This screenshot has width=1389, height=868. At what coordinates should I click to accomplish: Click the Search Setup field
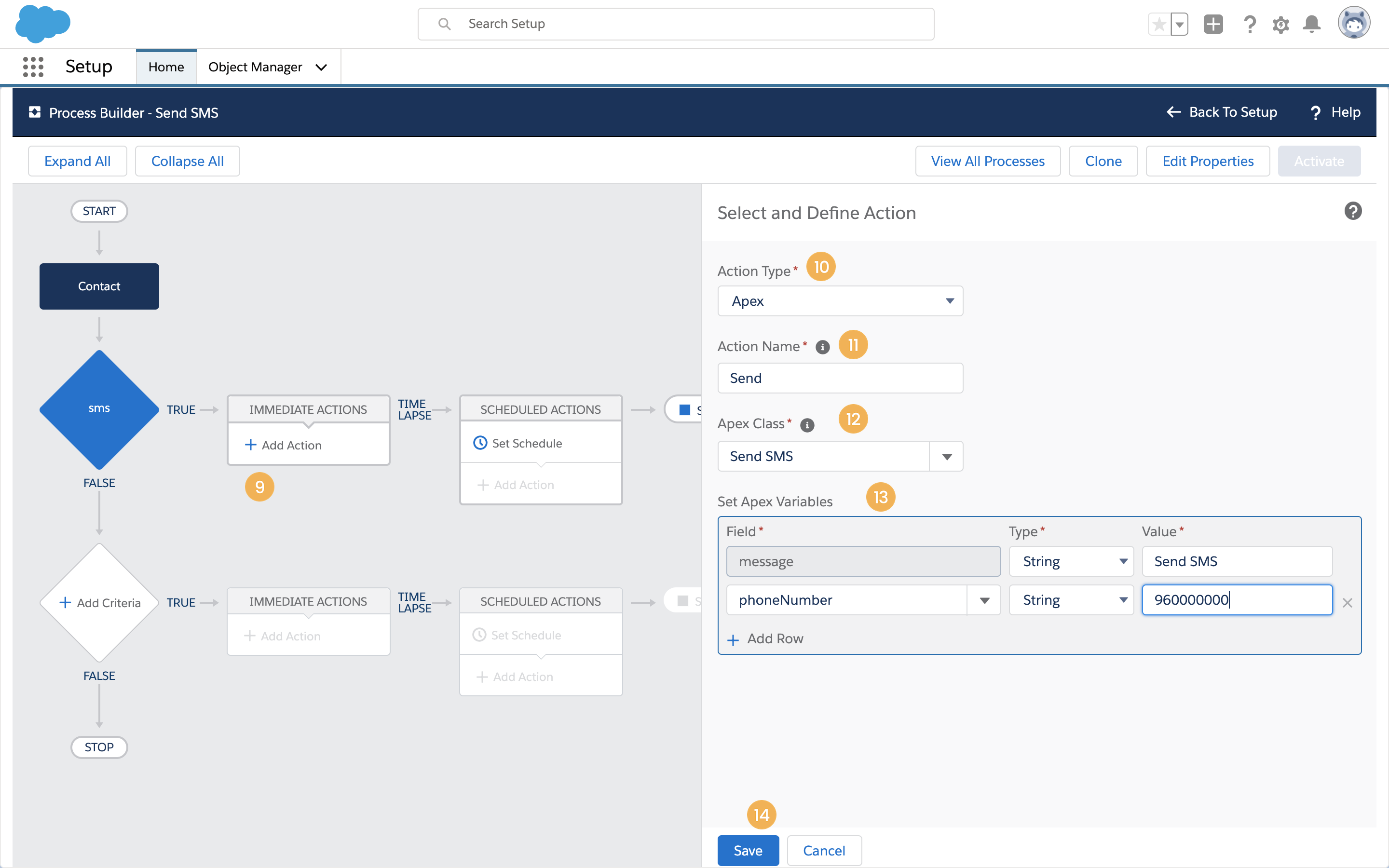(676, 24)
